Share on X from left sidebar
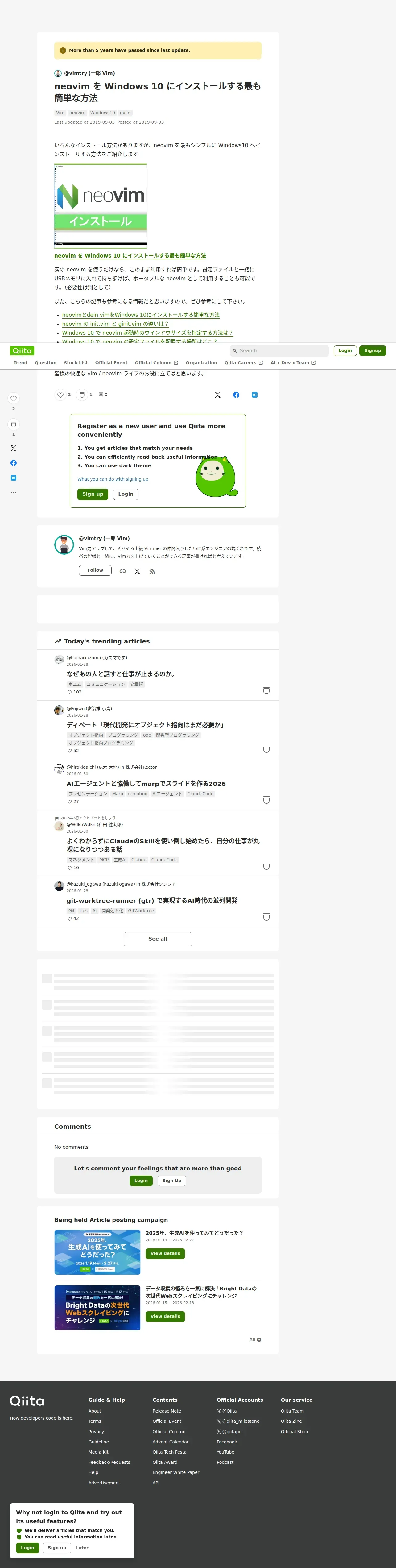This screenshot has width=396, height=1568. point(13,449)
